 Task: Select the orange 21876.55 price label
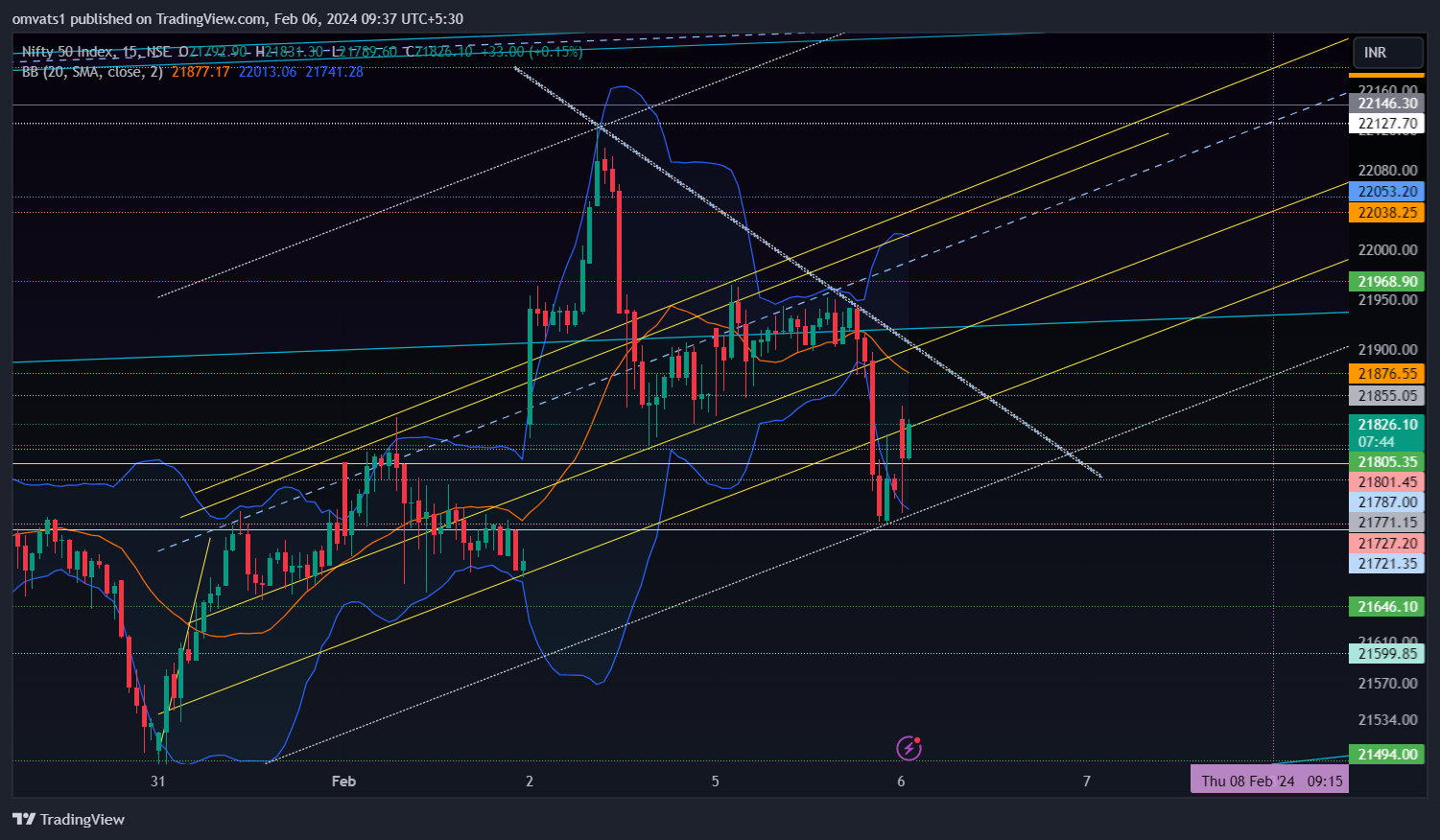click(x=1386, y=374)
